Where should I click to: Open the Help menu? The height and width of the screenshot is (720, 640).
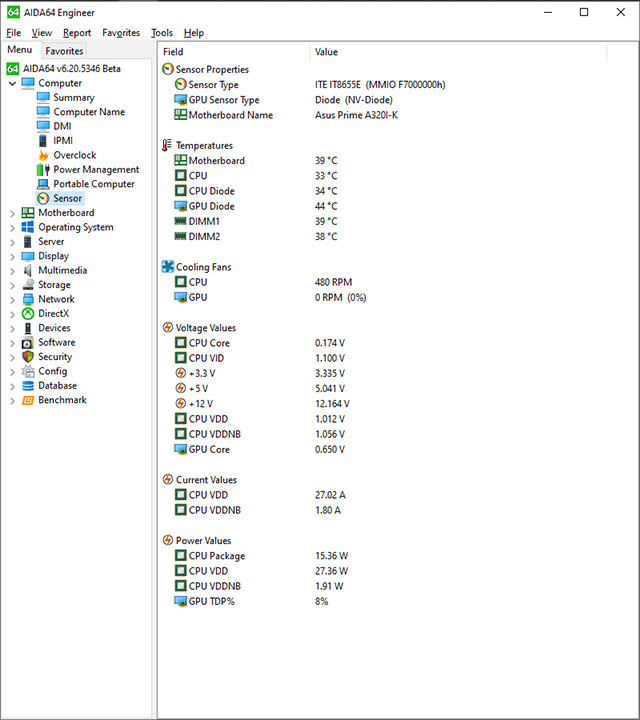point(194,33)
